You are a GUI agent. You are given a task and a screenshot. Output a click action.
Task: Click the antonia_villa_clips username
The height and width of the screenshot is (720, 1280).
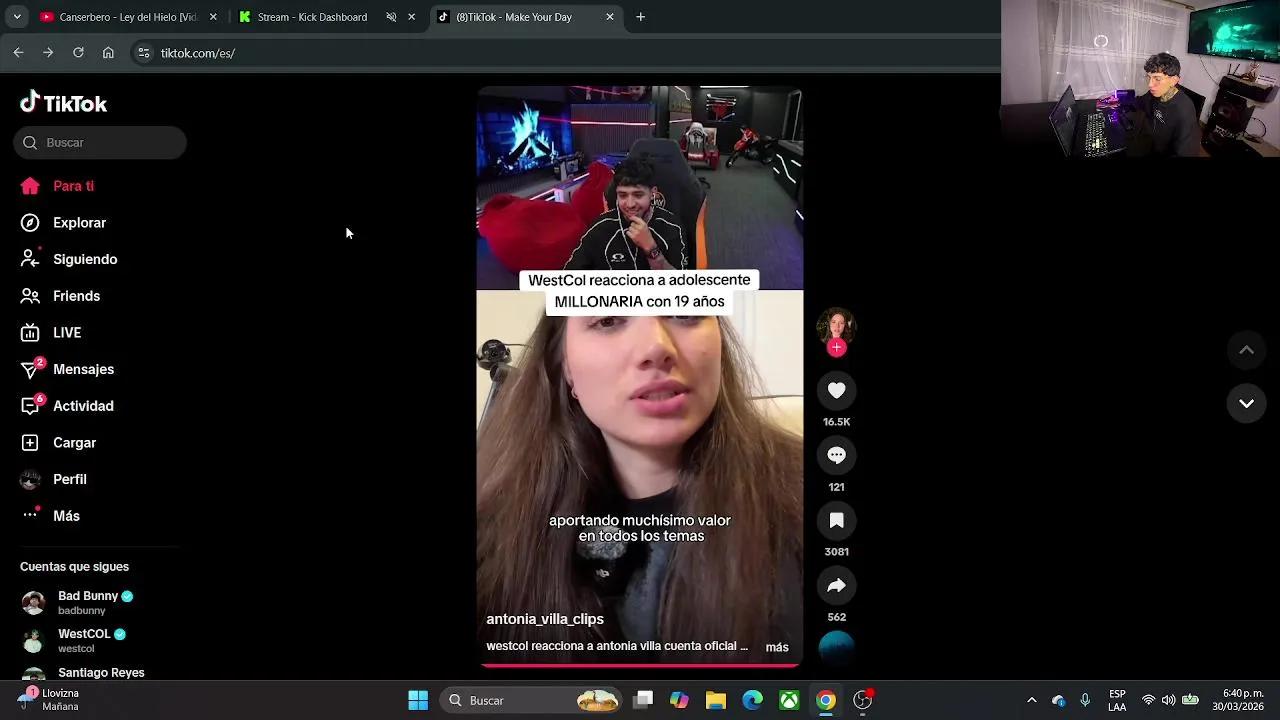click(545, 620)
